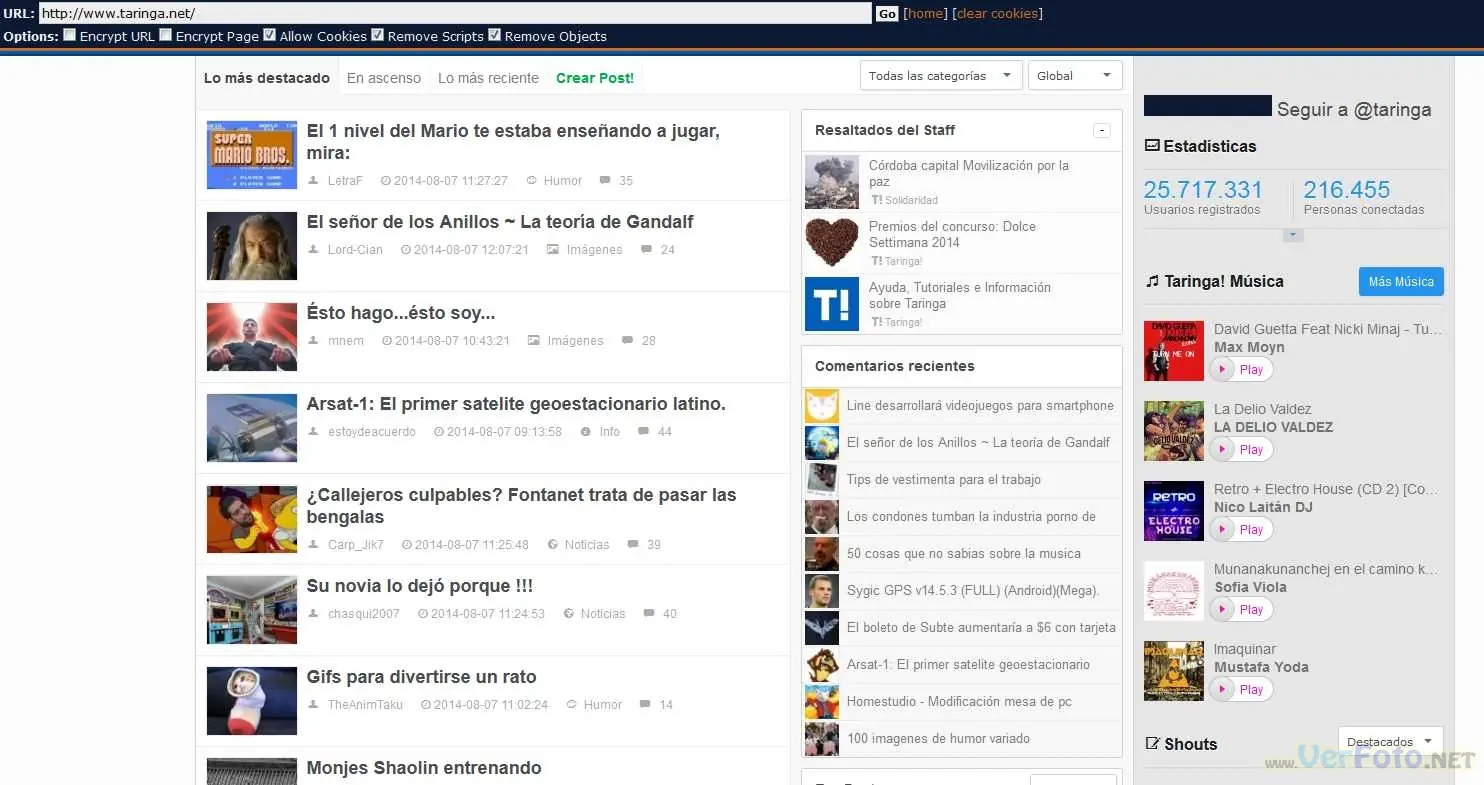Switch to the En ascenso tab
The width and height of the screenshot is (1484, 785).
click(384, 78)
